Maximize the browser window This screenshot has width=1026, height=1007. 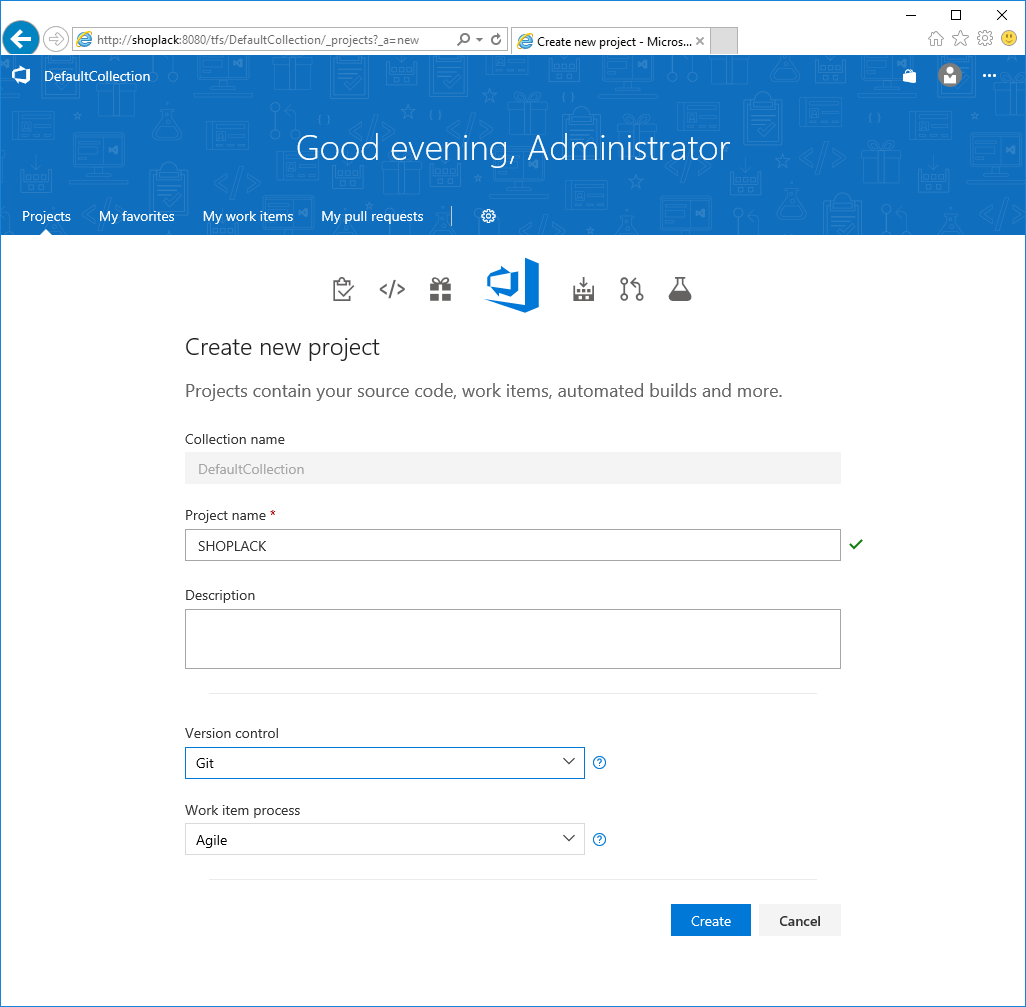(956, 15)
